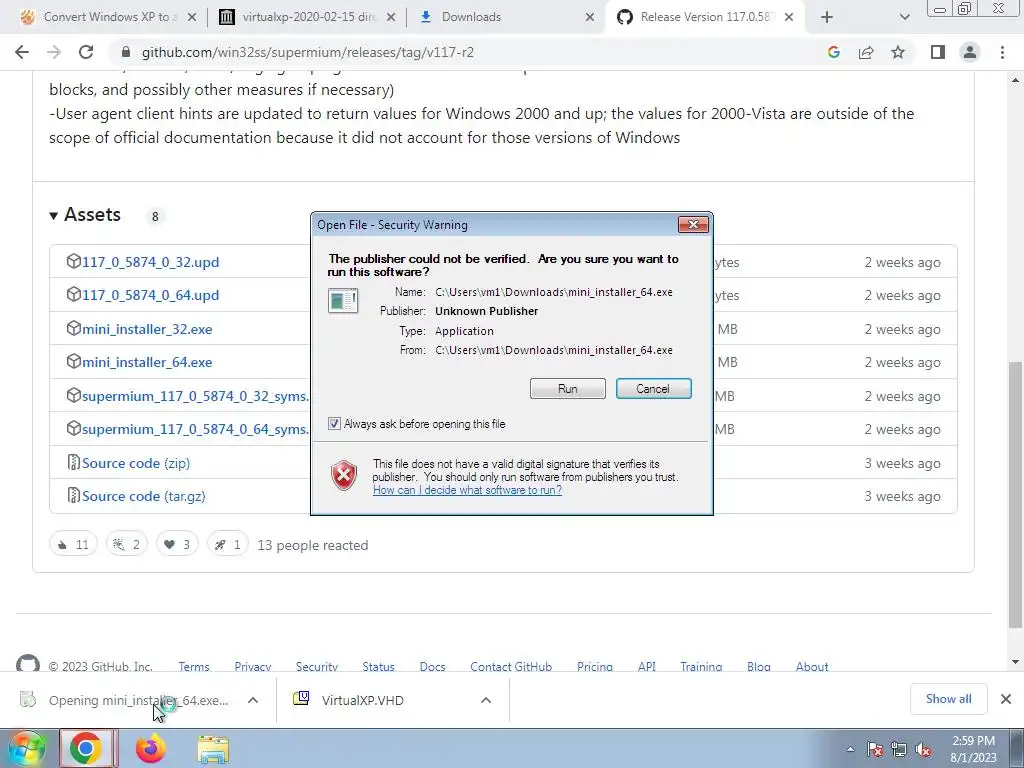Open Chrome three-dot menu
This screenshot has height=768, width=1024.
(x=1002, y=52)
